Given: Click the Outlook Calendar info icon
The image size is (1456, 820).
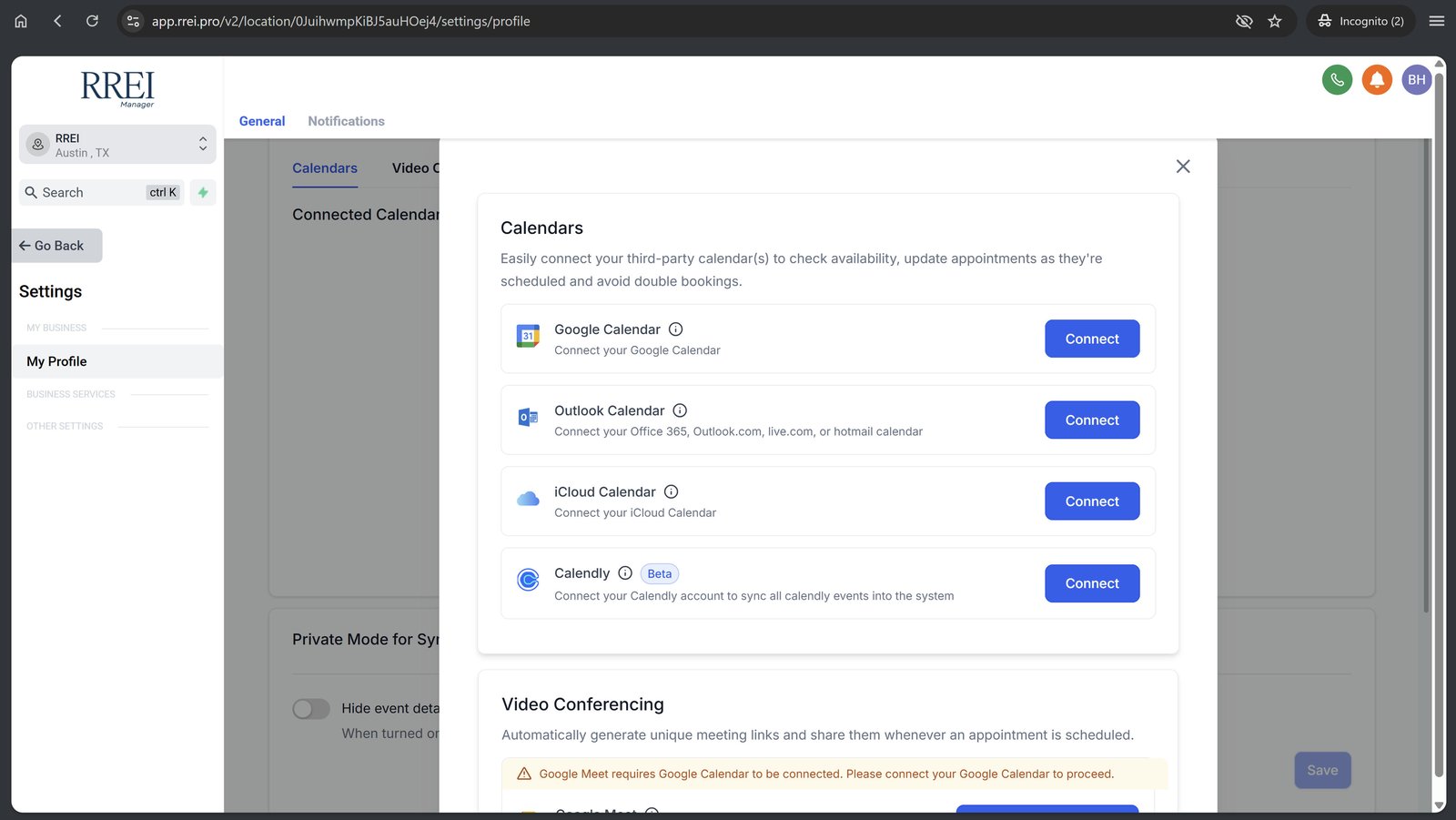Looking at the screenshot, I should point(680,410).
